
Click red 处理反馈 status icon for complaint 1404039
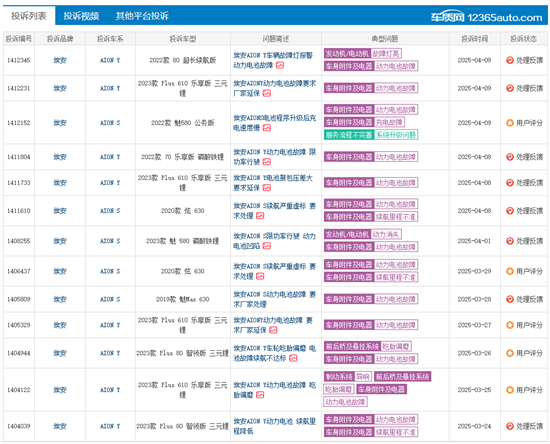click(x=510, y=426)
